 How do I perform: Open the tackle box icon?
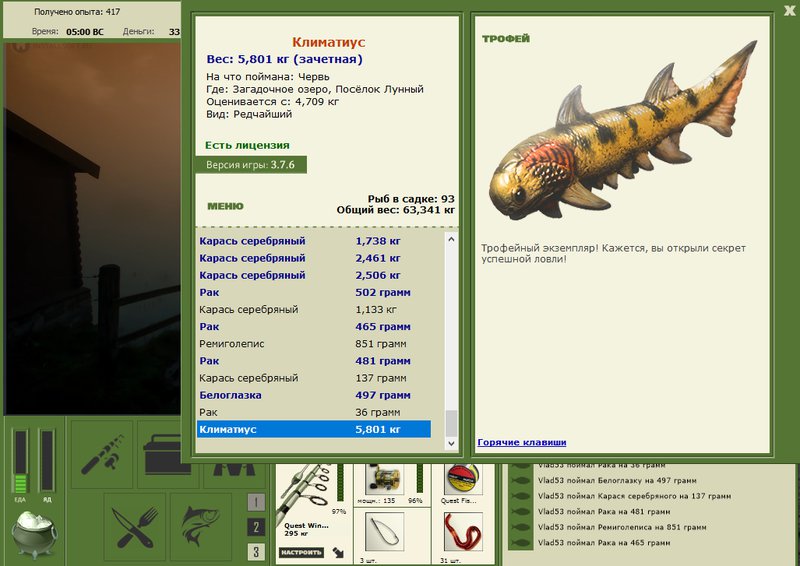tap(163, 454)
